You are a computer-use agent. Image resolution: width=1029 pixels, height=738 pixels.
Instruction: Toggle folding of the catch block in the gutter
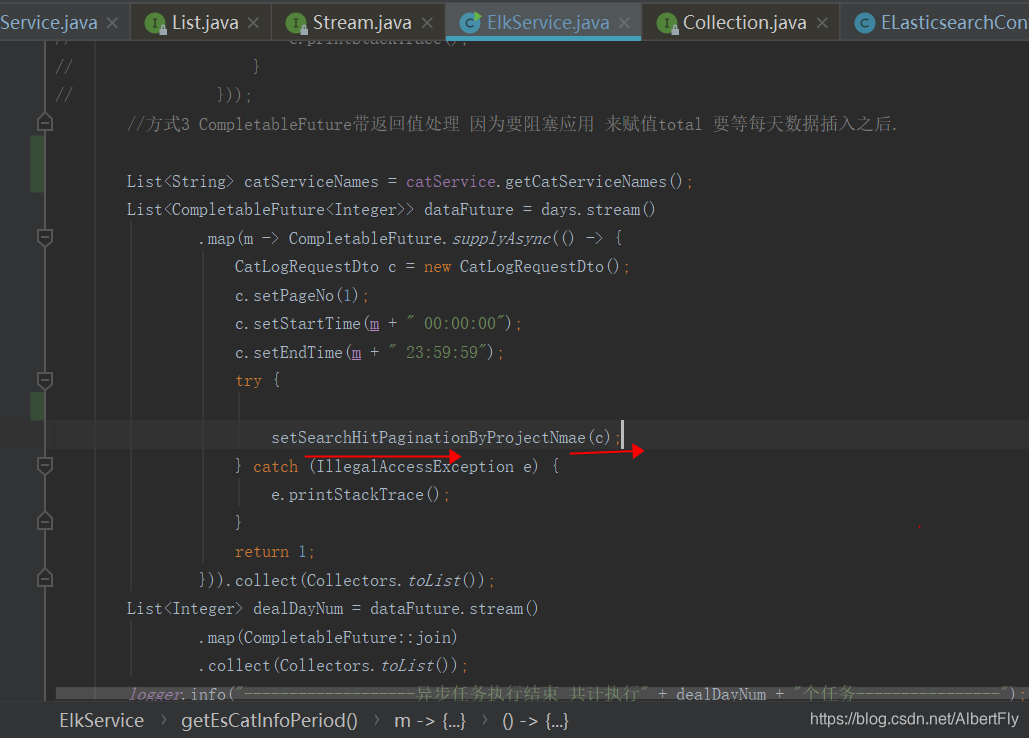(43, 465)
